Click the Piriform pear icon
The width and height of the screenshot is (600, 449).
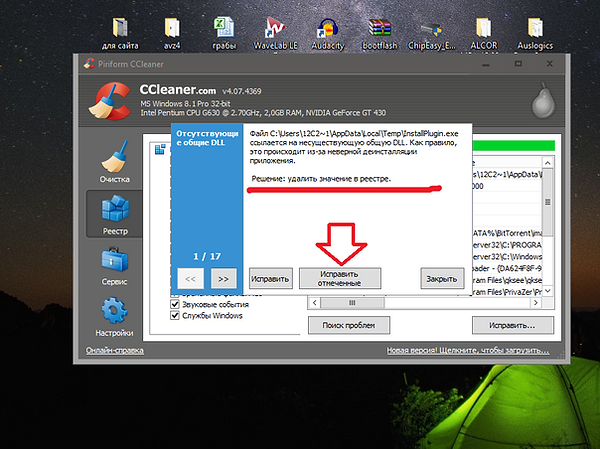(543, 100)
